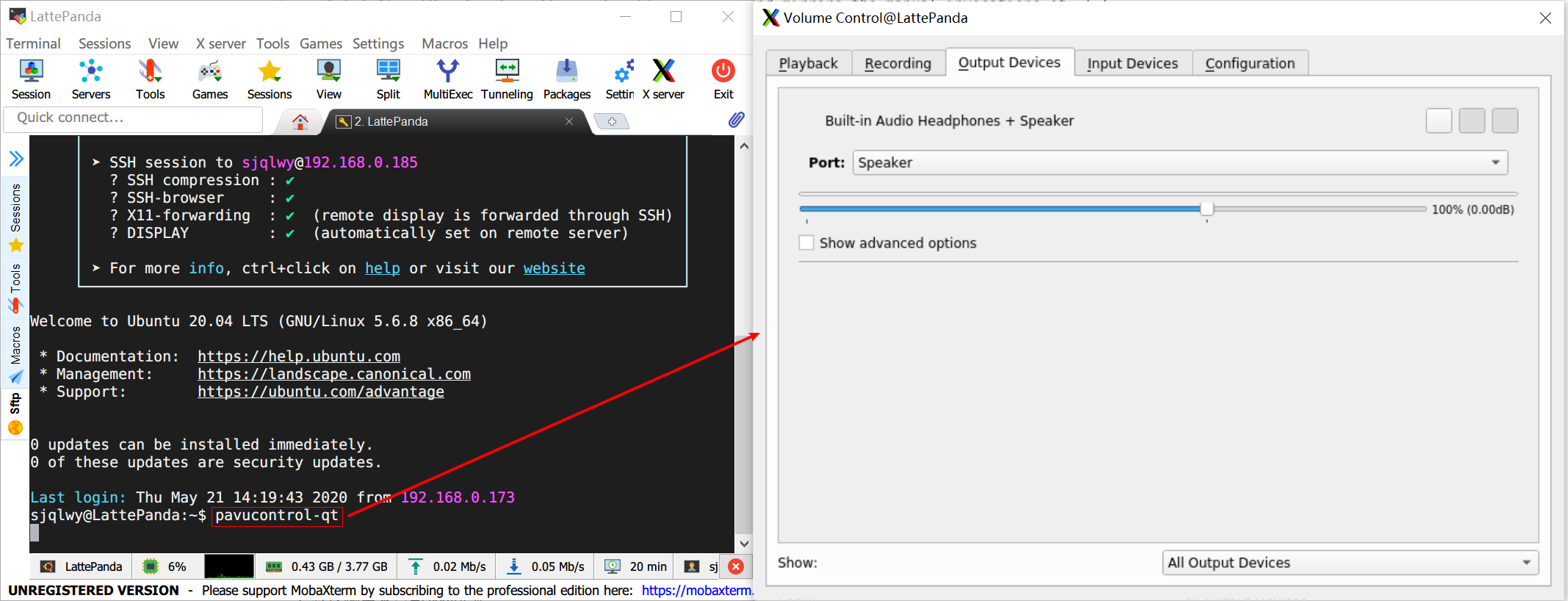Viewport: 1568px width, 601px height.
Task: Open the Macros menu
Action: (444, 43)
